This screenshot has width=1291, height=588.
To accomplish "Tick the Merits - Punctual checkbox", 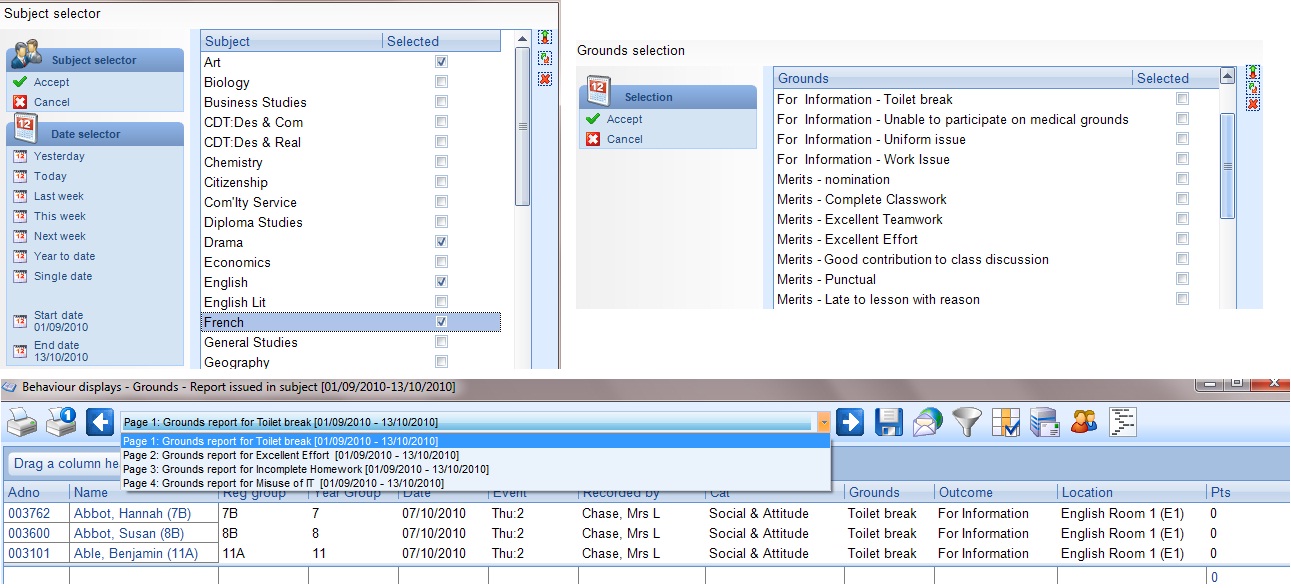I will point(1183,279).
